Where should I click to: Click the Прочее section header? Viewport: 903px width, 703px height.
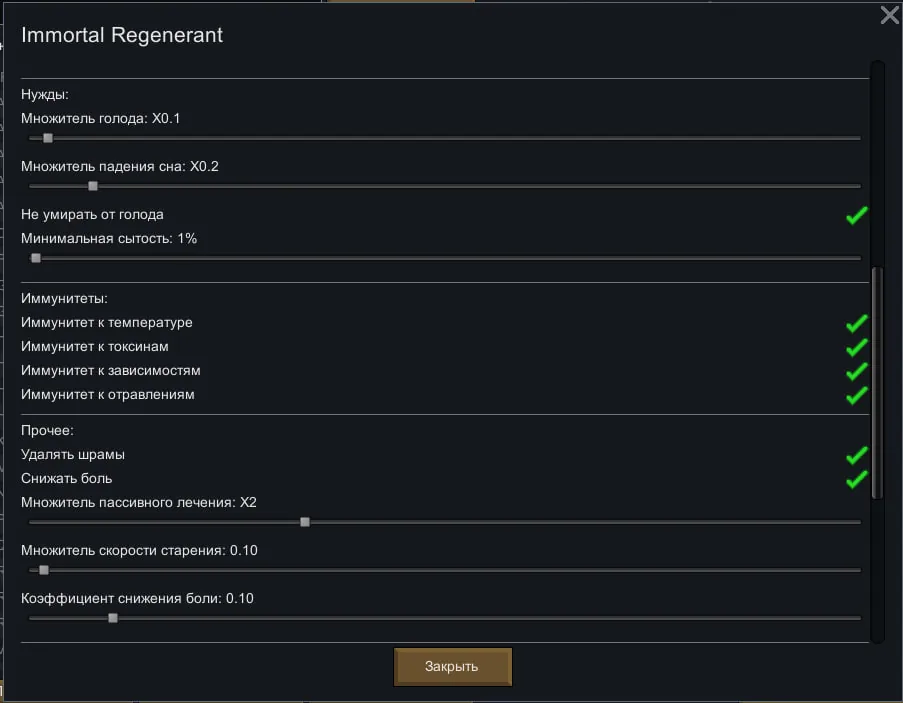(47, 430)
